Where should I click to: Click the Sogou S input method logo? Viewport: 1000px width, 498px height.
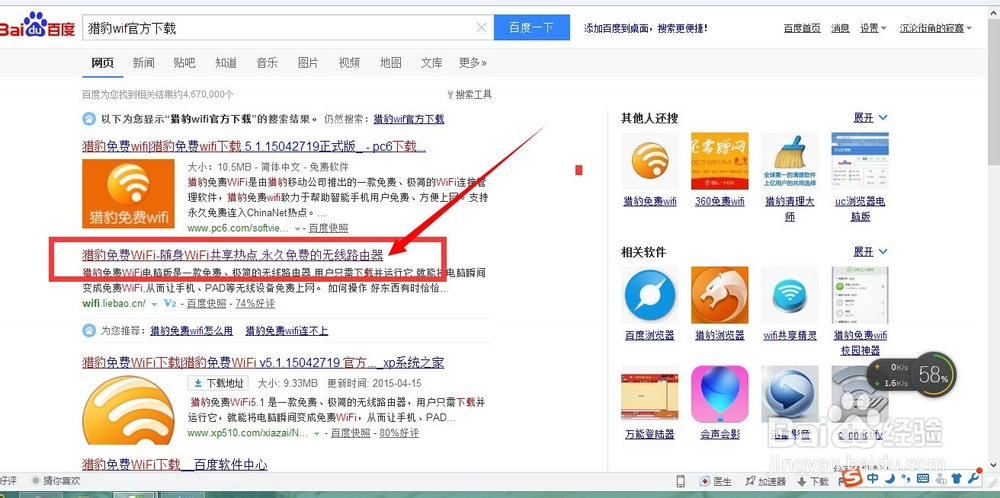(853, 478)
